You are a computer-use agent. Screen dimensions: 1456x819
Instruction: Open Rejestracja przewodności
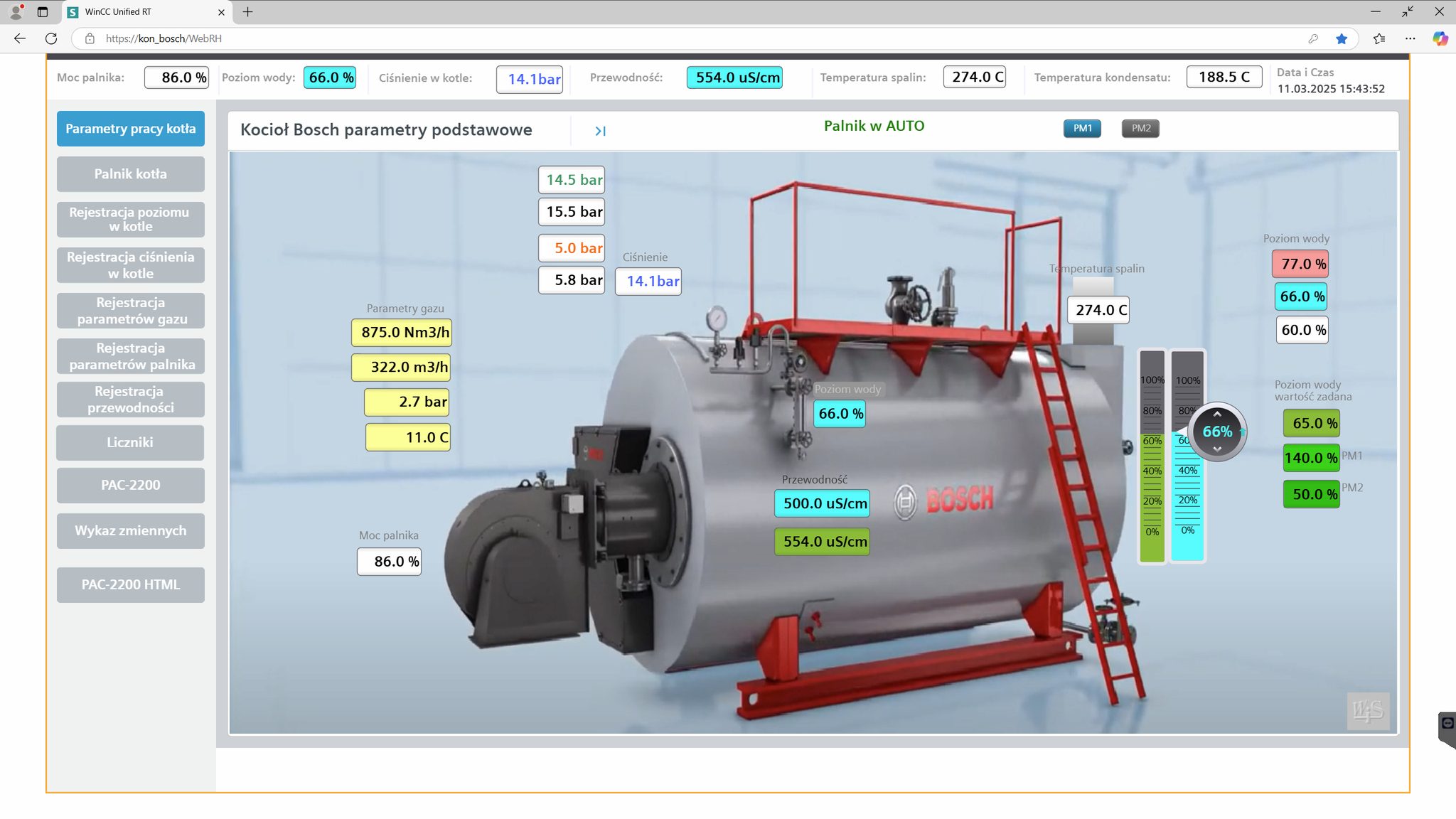[x=131, y=400]
